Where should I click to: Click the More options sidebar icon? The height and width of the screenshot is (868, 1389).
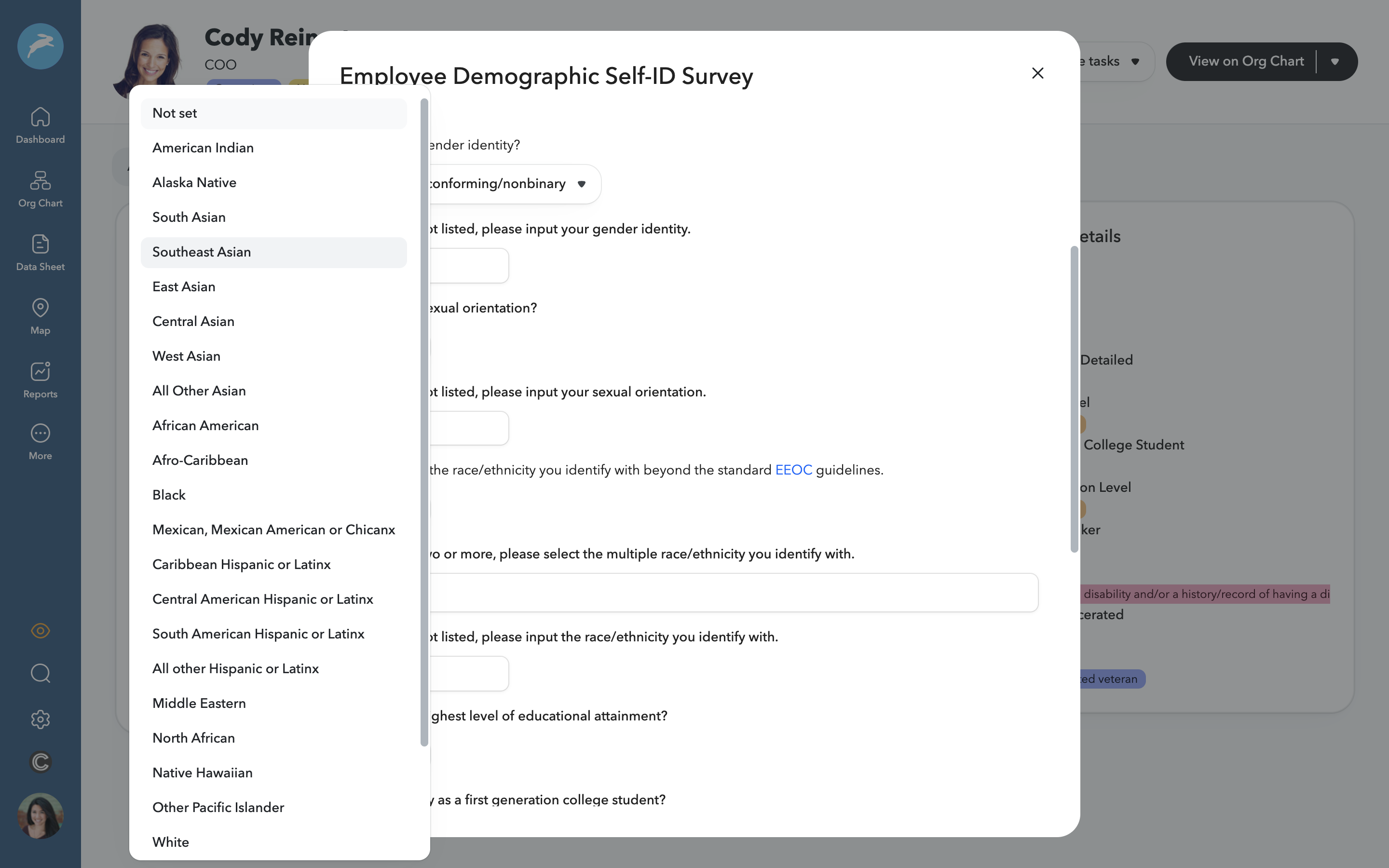40,441
